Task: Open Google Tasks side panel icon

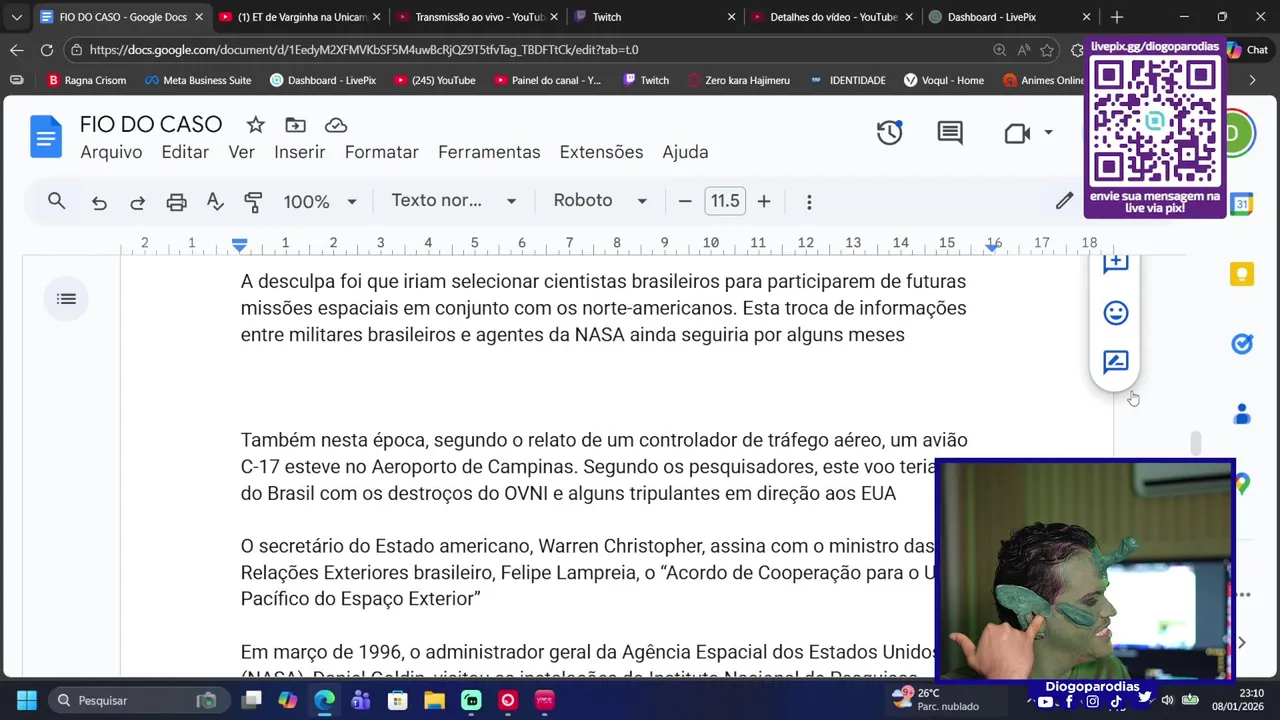Action: coord(1242,344)
